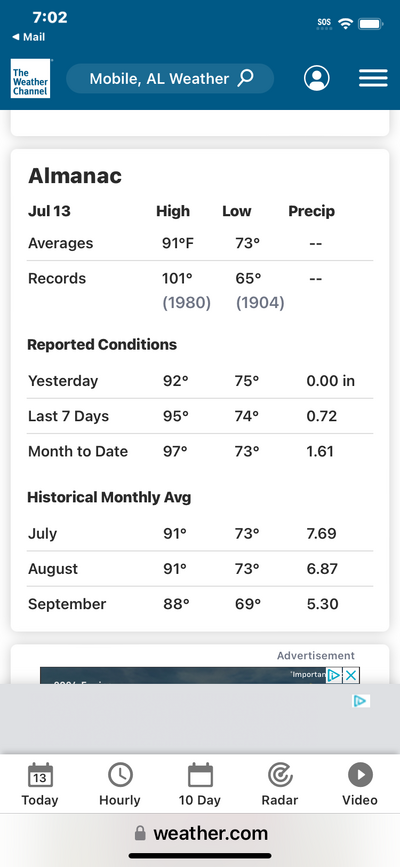Tap the weather.com address bar
Image resolution: width=400 pixels, height=867 pixels.
pos(200,833)
